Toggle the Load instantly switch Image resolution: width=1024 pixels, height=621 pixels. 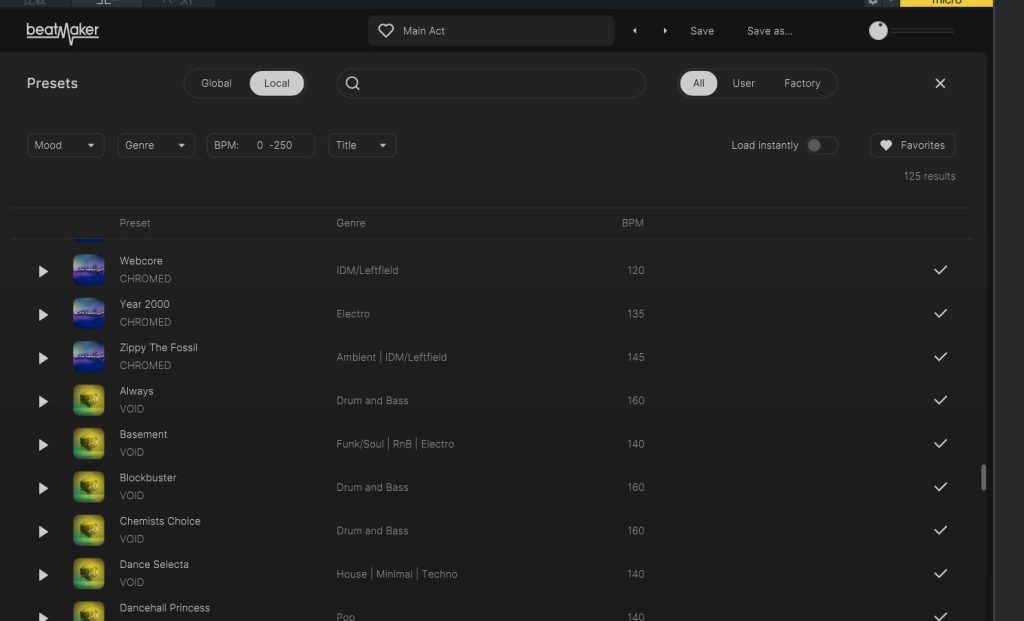[821, 146]
